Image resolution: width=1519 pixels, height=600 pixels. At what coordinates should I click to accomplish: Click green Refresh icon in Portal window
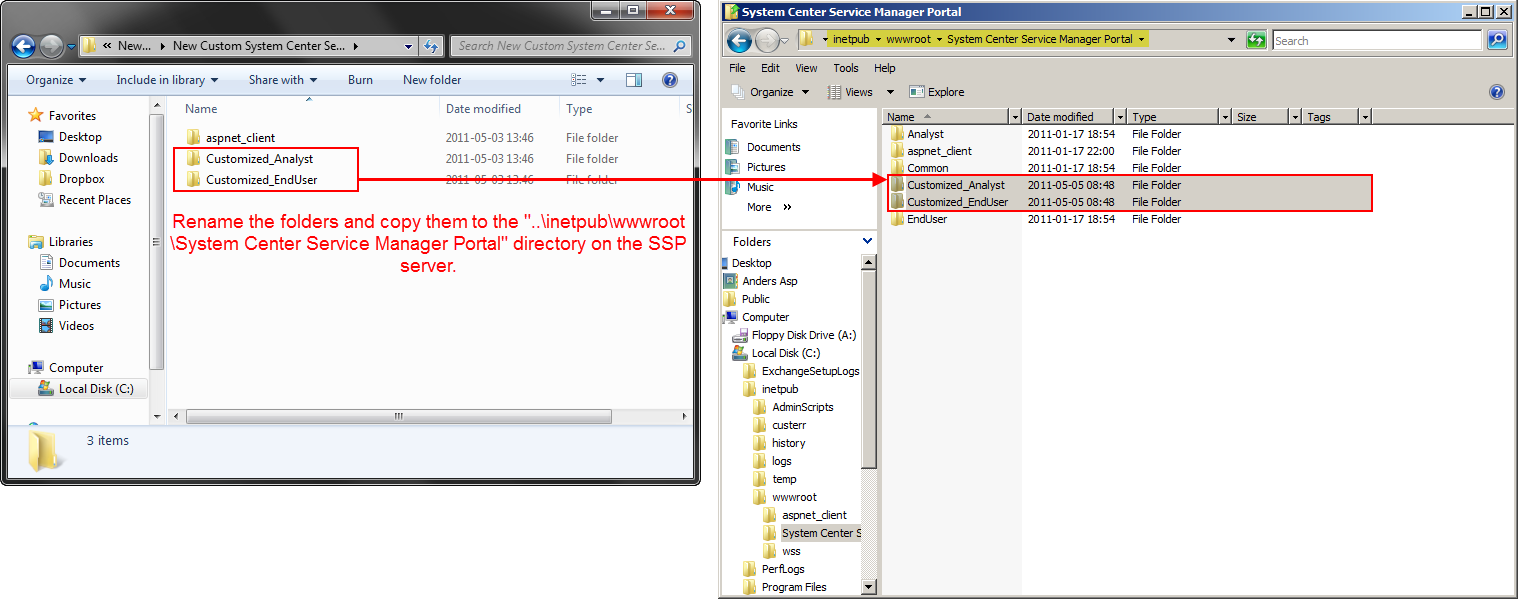coord(1256,40)
